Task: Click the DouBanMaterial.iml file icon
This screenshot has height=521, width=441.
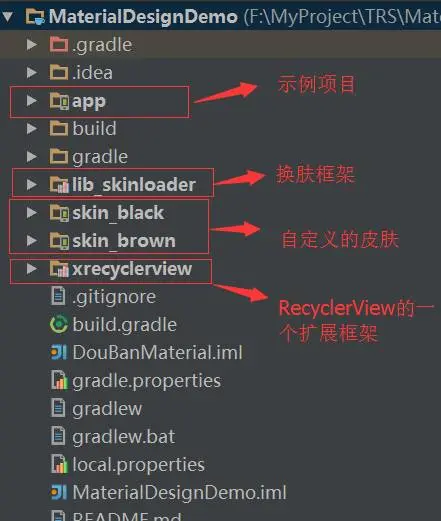Action: tap(59, 352)
